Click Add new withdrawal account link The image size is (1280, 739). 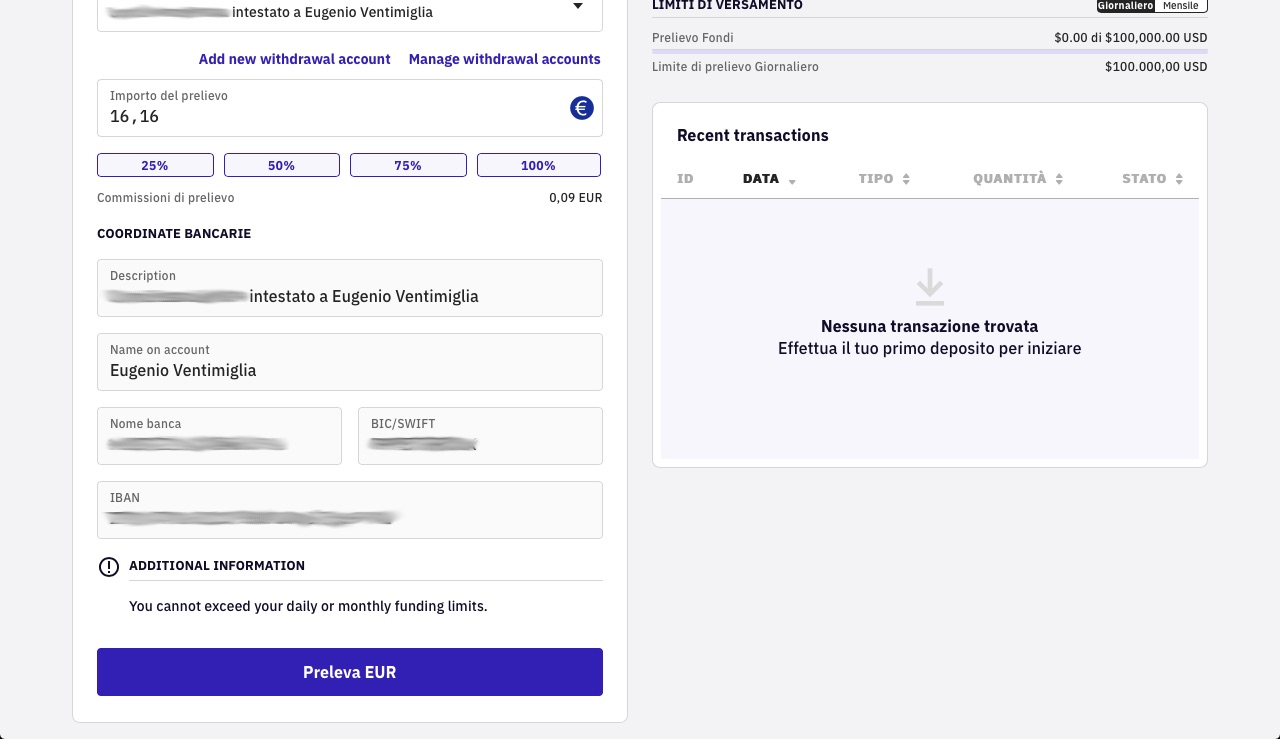295,59
